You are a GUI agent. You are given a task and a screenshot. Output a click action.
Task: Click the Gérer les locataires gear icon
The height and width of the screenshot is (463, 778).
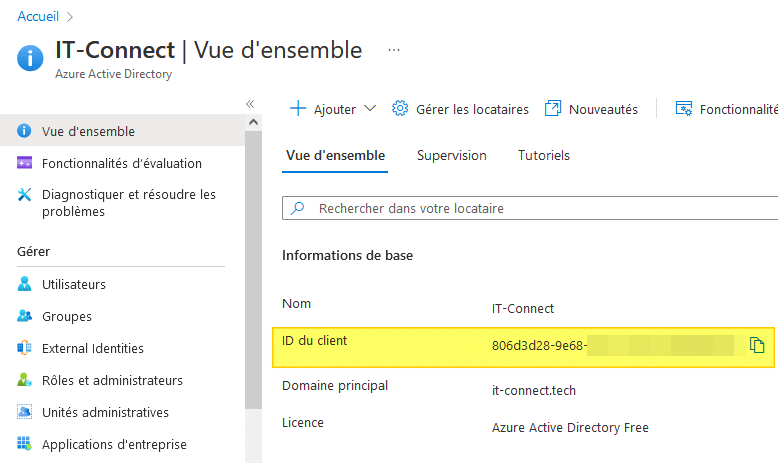pos(400,109)
